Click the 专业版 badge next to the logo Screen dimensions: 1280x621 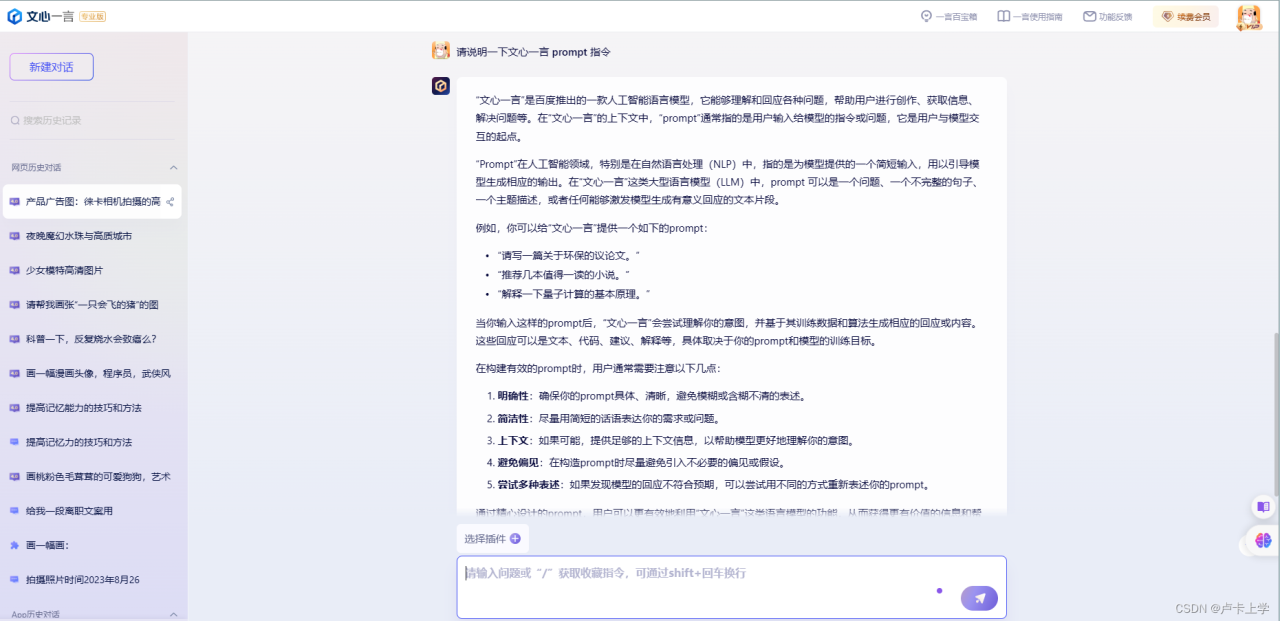pos(92,17)
